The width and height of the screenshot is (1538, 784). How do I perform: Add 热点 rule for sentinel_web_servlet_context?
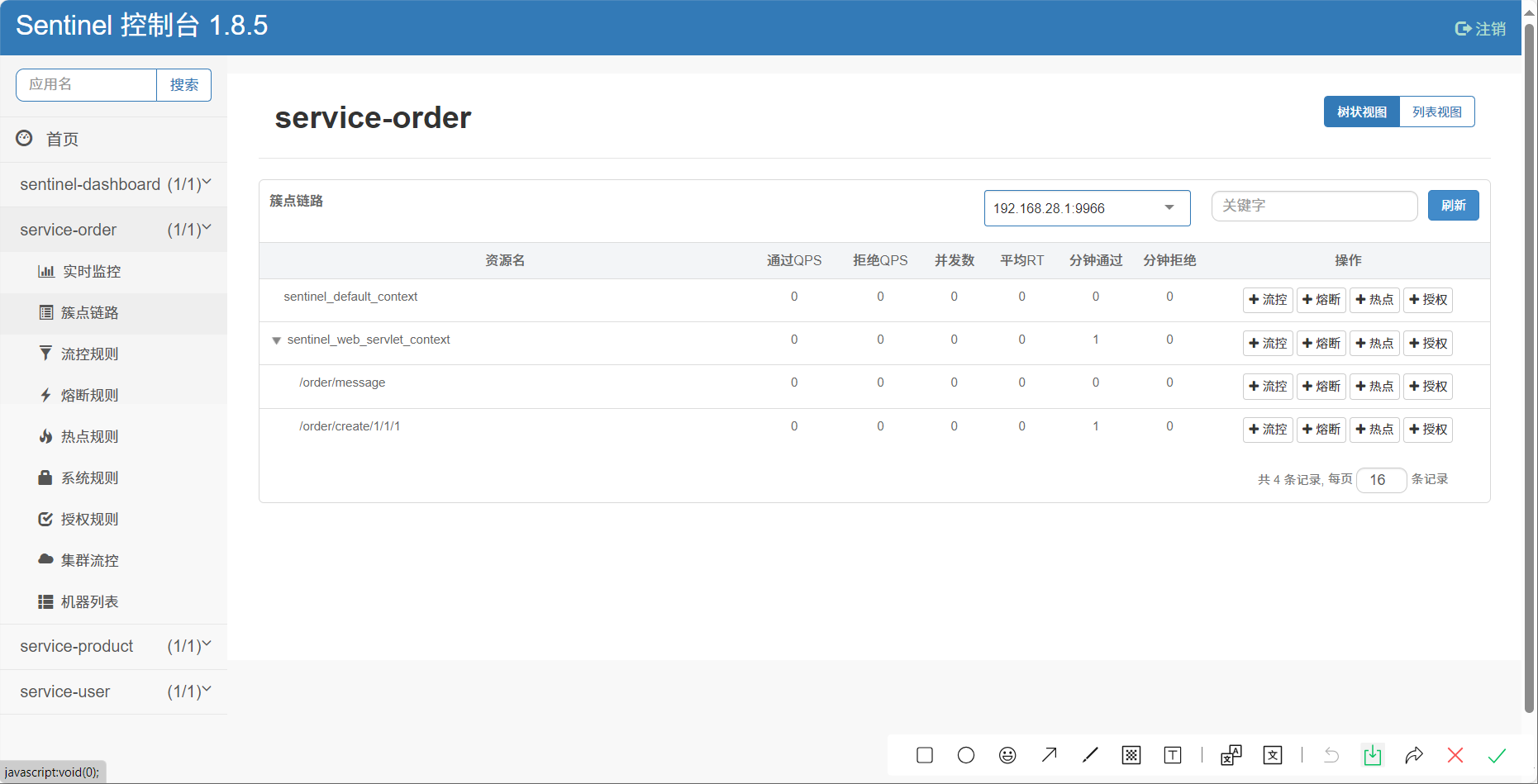(x=1374, y=344)
